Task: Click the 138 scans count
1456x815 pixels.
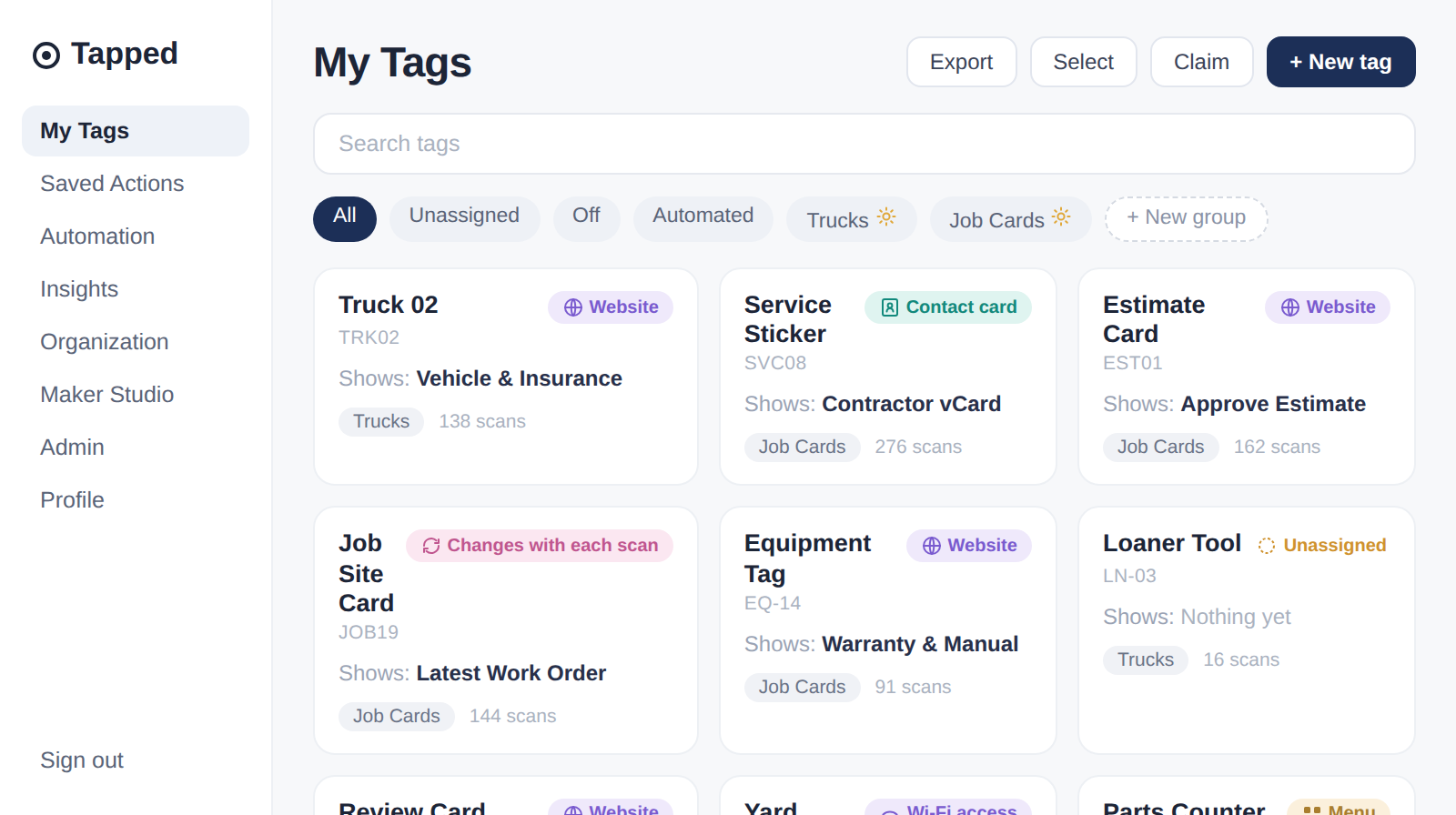Action: tap(482, 422)
